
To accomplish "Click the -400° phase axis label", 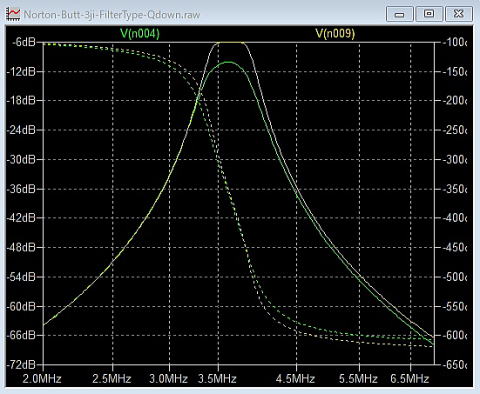I will [x=455, y=218].
